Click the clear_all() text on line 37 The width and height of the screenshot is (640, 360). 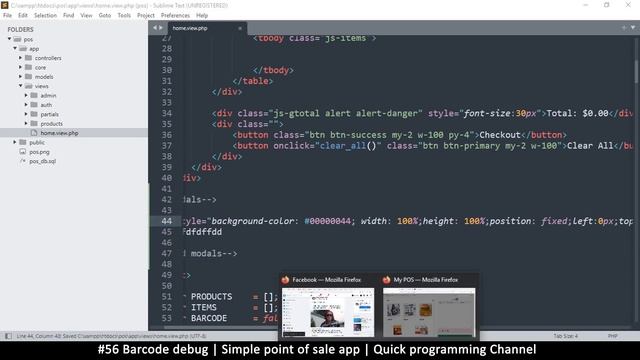[348, 146]
